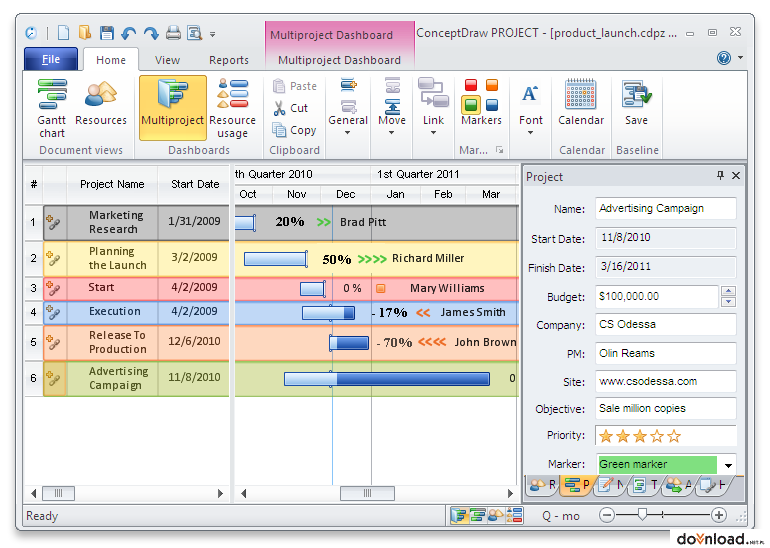
Task: Open the quick access toolbar customize arrow
Action: click(x=213, y=34)
